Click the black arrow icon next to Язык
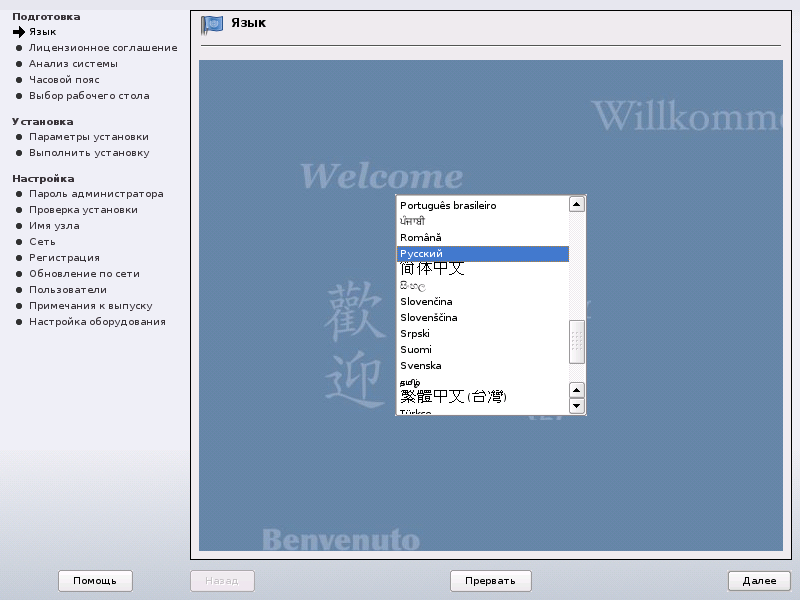 coord(19,32)
